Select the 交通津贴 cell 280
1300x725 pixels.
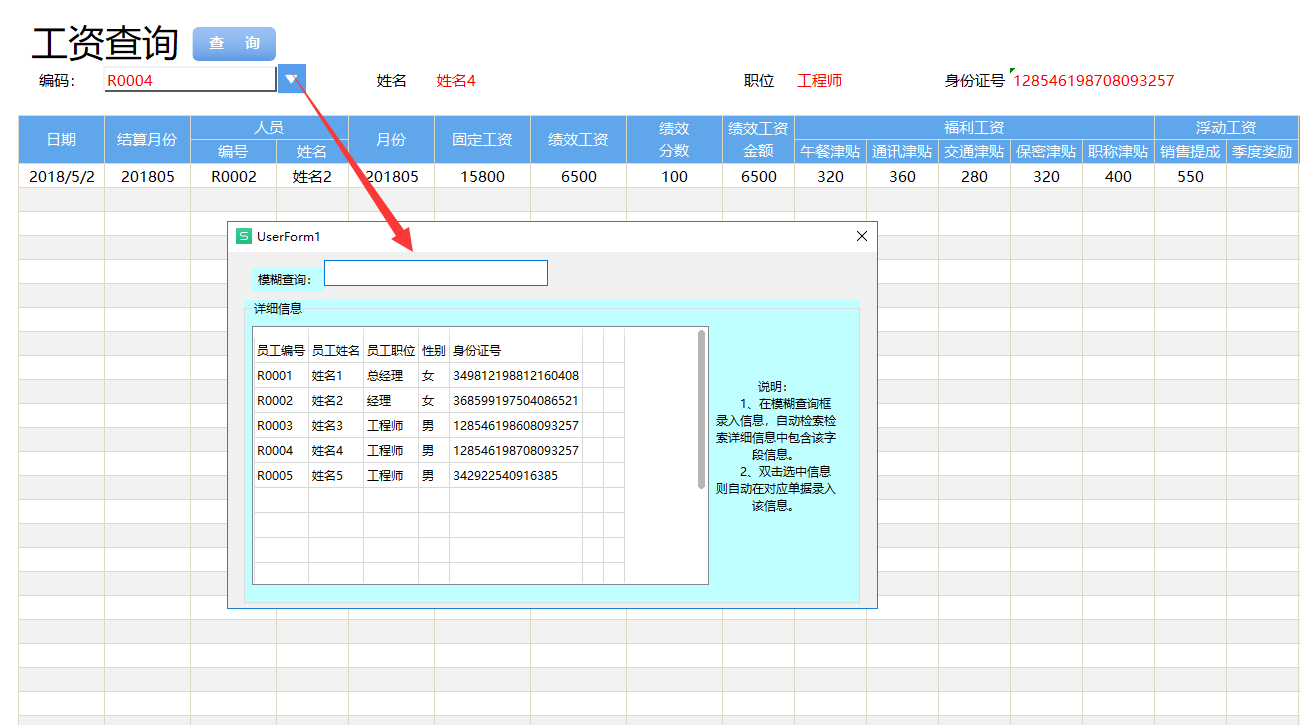pyautogui.click(x=975, y=176)
